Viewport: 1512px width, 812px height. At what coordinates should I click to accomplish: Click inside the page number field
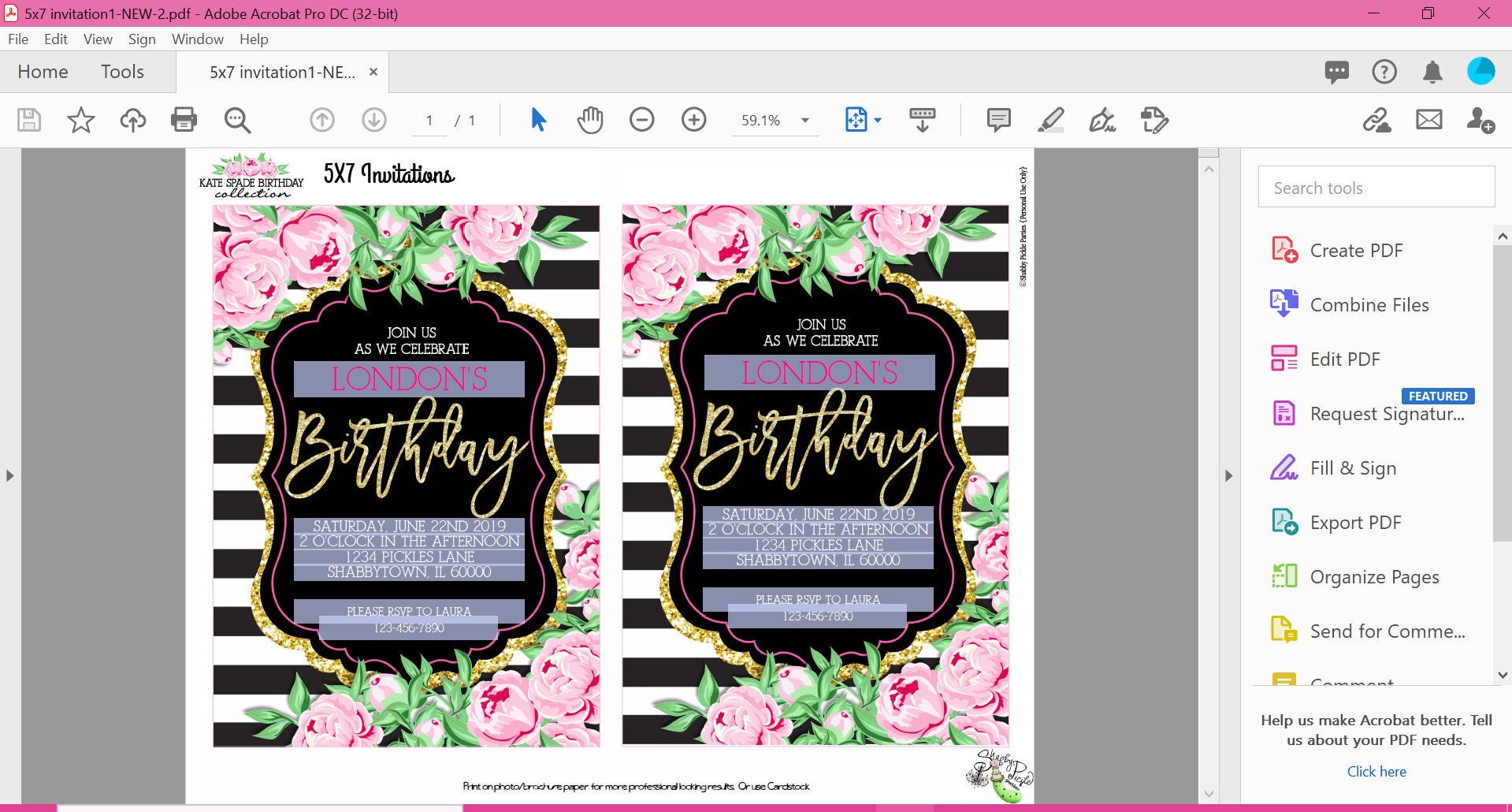(429, 120)
